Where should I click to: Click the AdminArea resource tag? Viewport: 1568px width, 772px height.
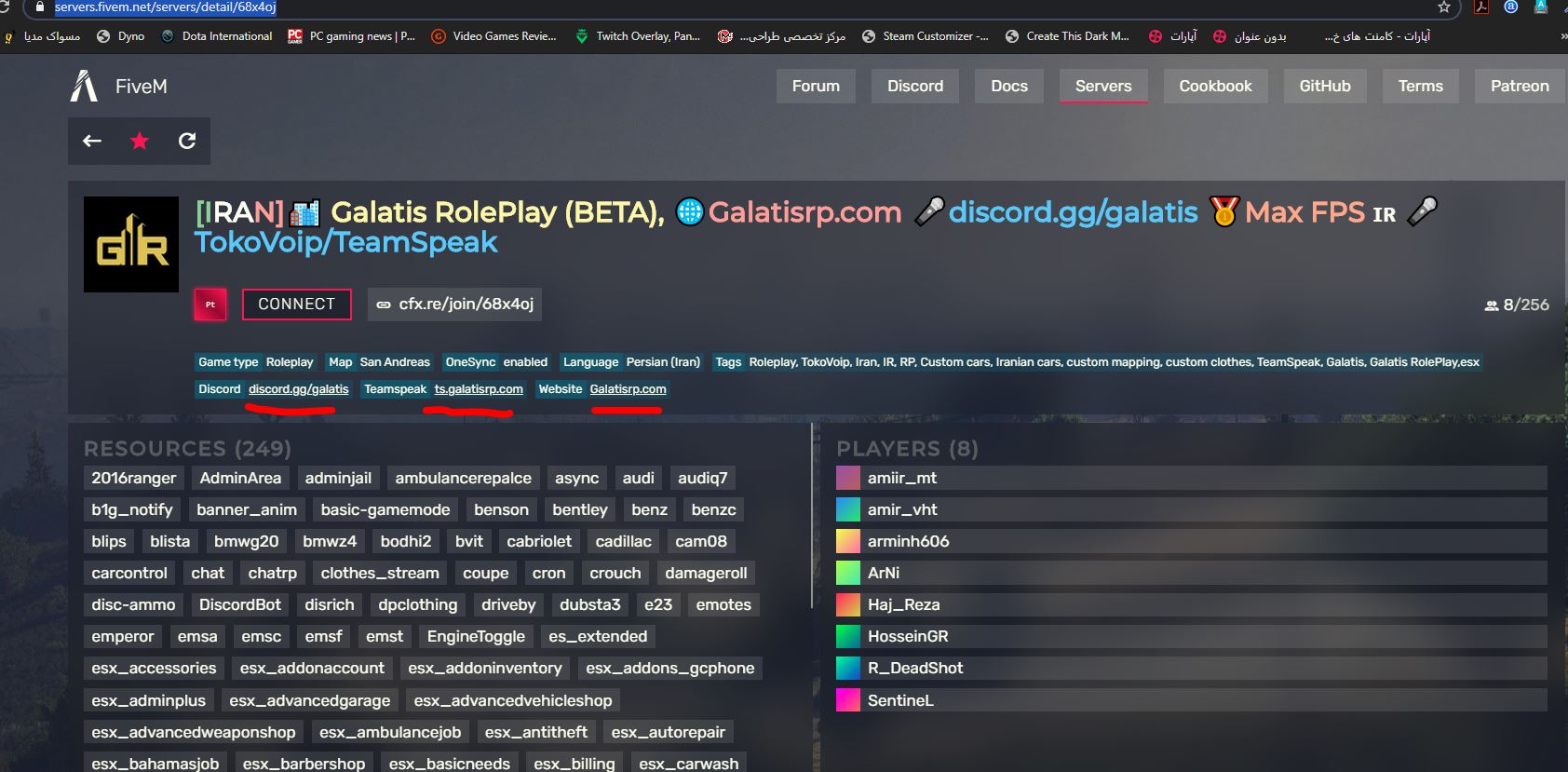[x=240, y=478]
